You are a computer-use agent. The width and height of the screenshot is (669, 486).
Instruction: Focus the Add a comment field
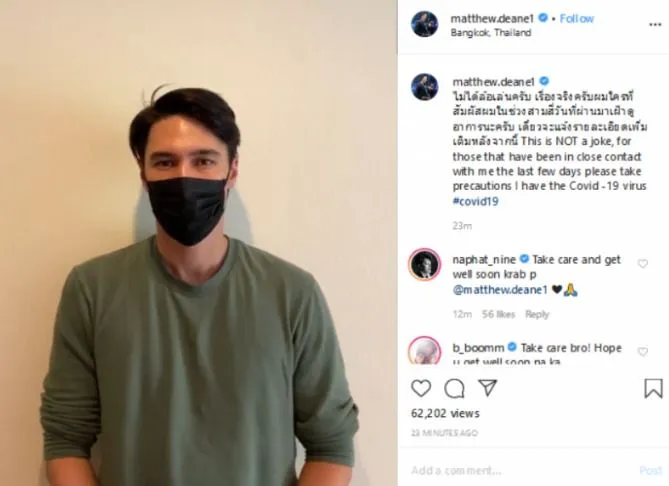[x=521, y=470]
